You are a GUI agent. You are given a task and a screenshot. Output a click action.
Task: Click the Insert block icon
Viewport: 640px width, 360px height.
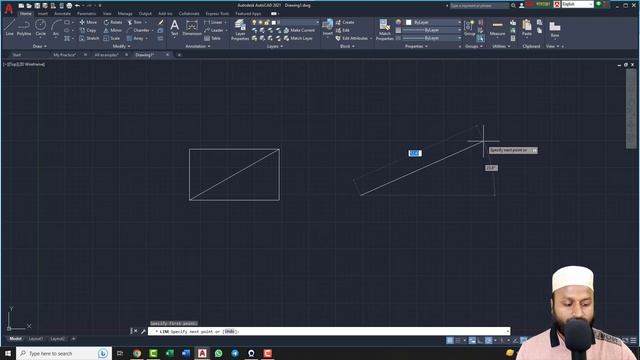pyautogui.click(x=327, y=28)
